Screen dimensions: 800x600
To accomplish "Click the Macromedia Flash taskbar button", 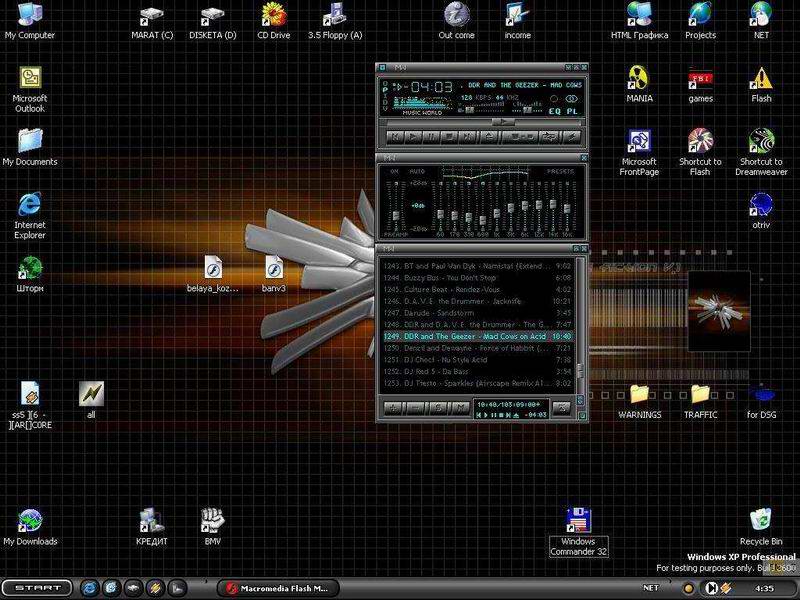I will (279, 588).
